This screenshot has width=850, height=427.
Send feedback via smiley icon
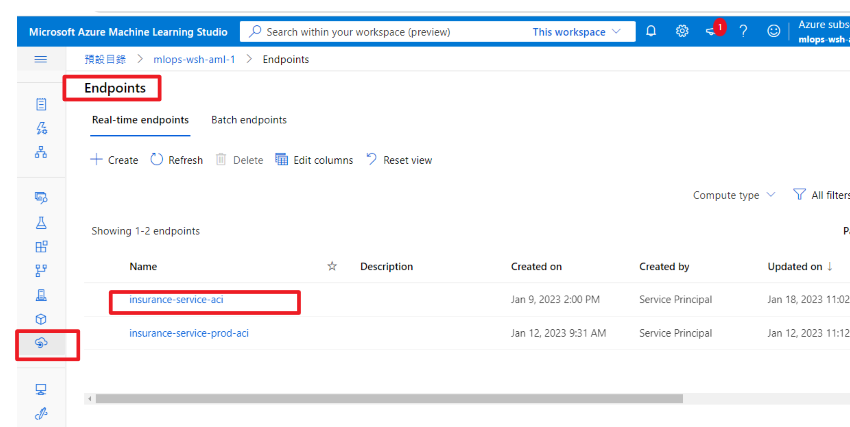774,31
